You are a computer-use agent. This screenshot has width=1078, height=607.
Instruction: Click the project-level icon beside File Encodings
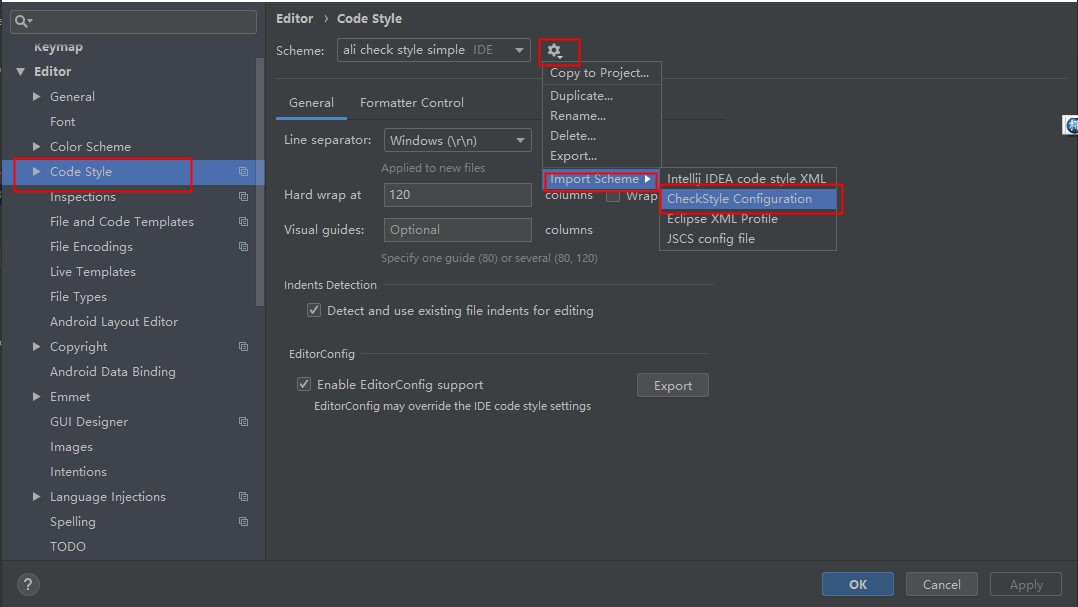(x=243, y=247)
